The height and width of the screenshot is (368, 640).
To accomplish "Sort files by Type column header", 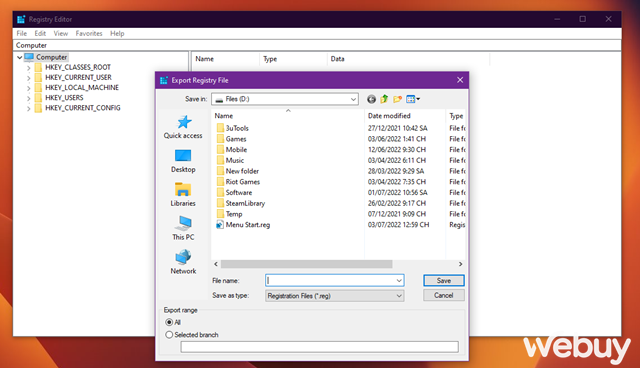I will (456, 116).
